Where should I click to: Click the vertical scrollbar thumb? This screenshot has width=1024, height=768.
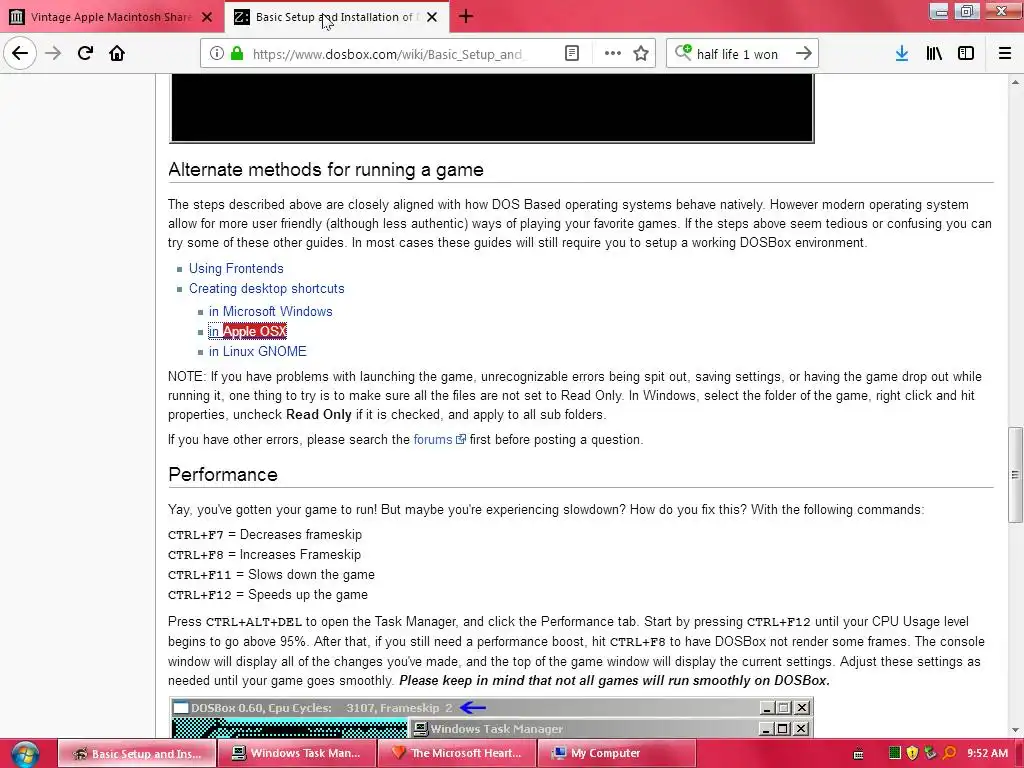point(1015,475)
